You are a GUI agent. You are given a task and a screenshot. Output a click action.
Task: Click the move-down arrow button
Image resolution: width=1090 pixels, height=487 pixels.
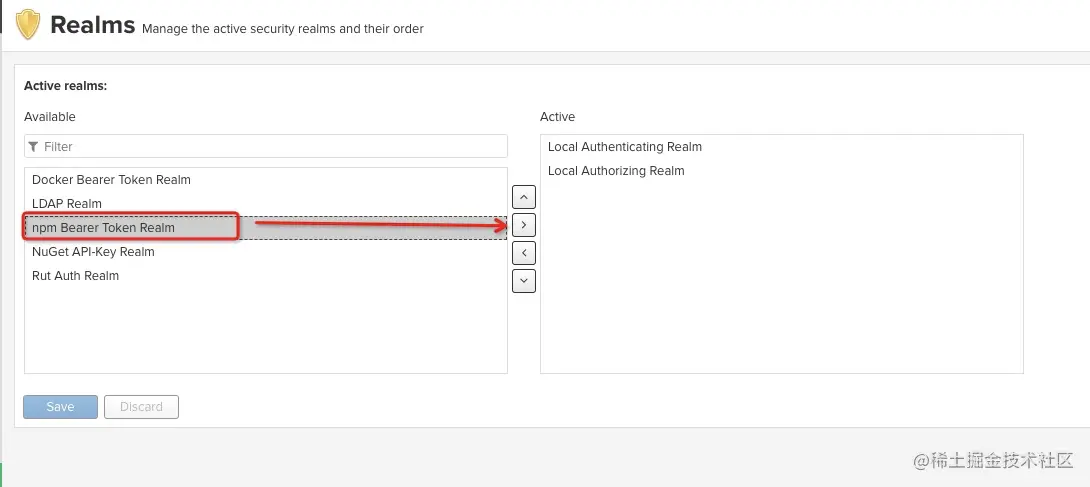(x=523, y=281)
